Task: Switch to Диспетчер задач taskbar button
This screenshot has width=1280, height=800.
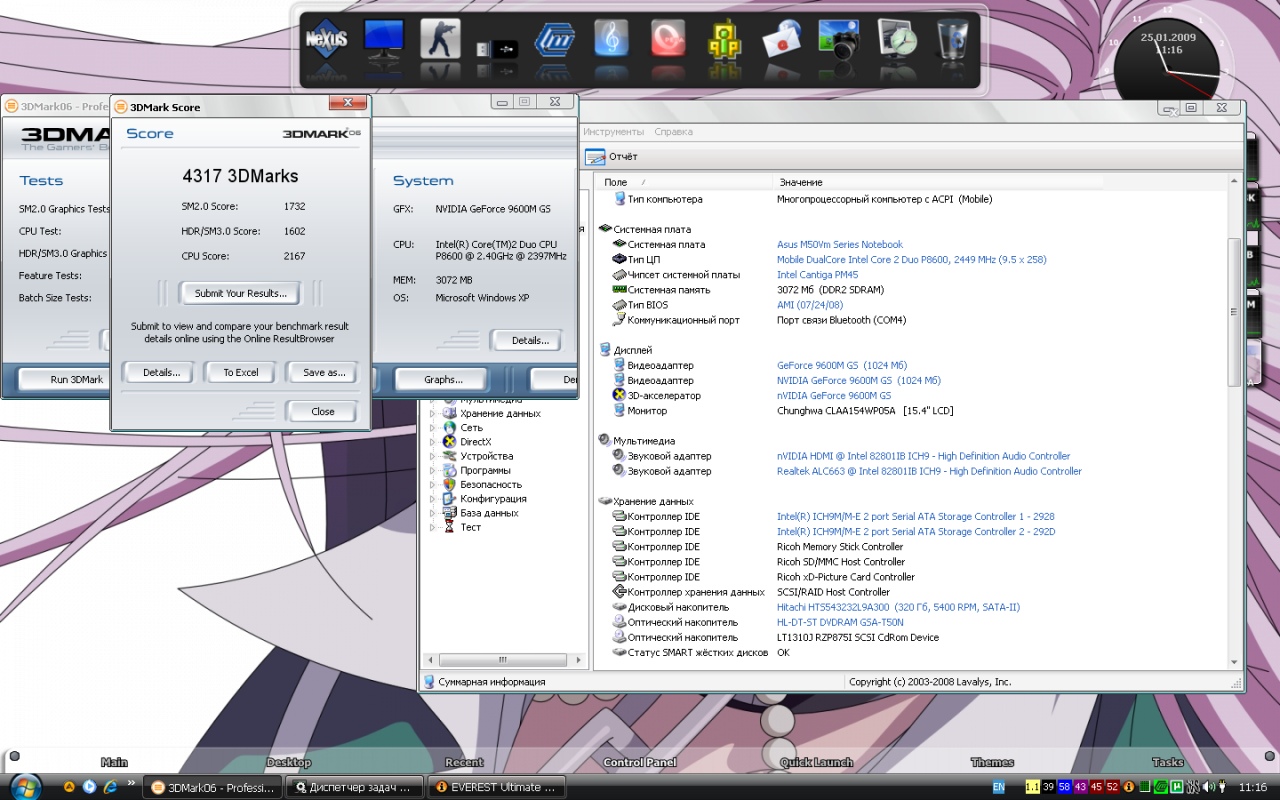Action: 355,787
